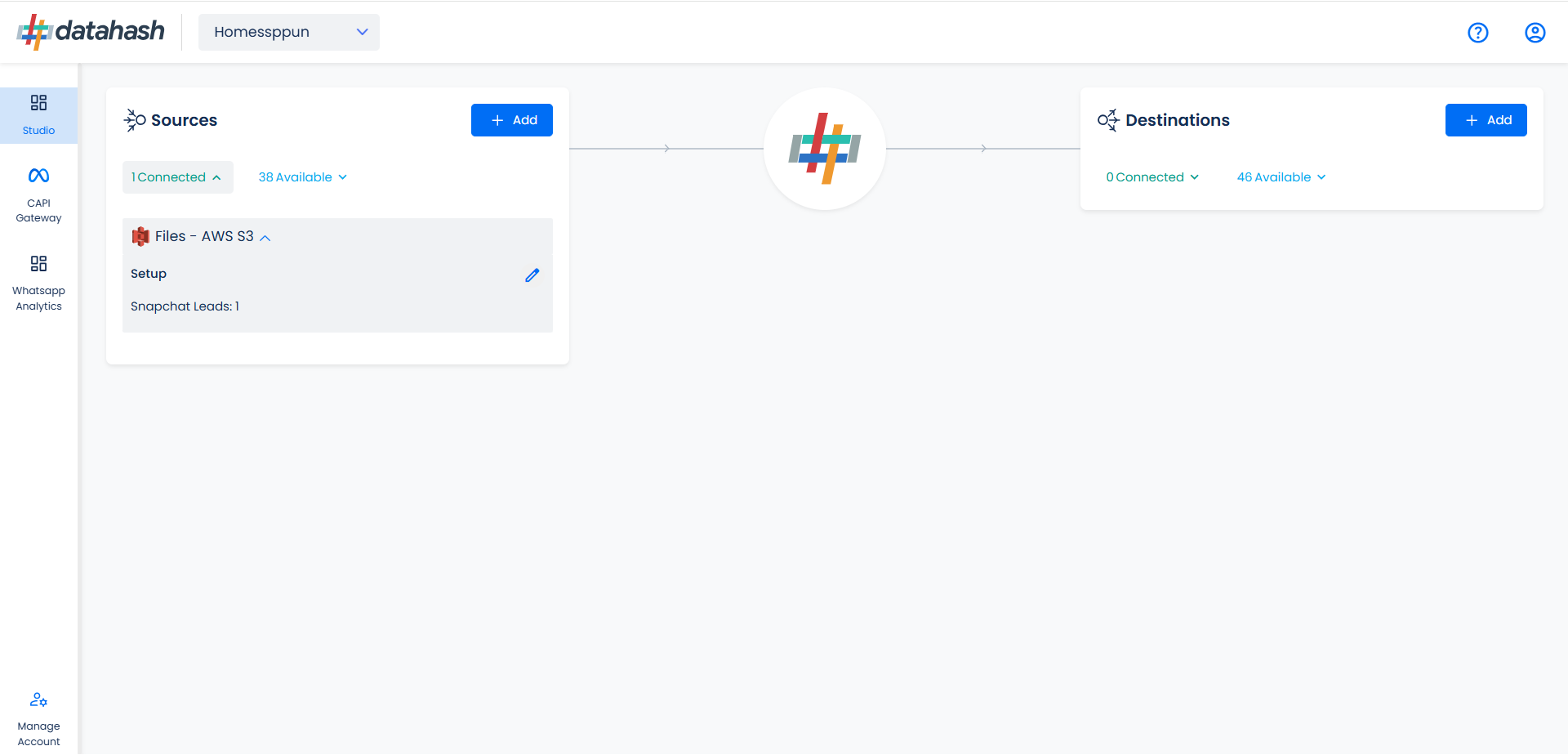
Task: Open the datahash logo home link
Action: [91, 32]
